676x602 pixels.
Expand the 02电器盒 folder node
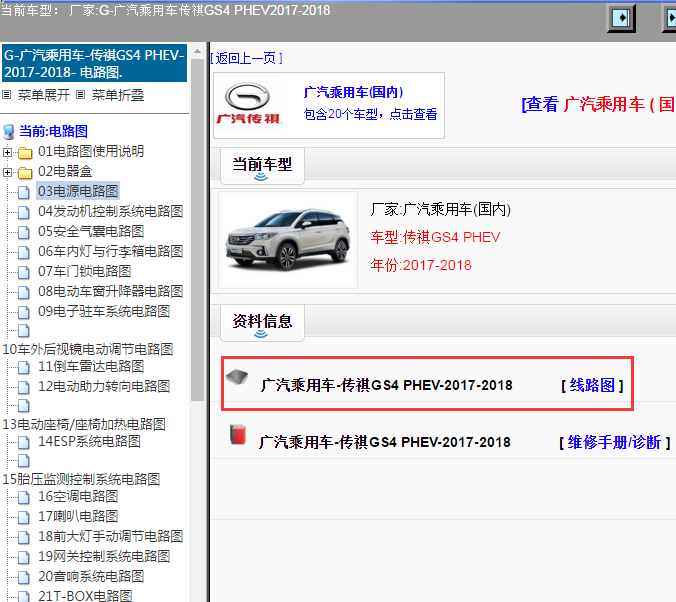pos(7,172)
